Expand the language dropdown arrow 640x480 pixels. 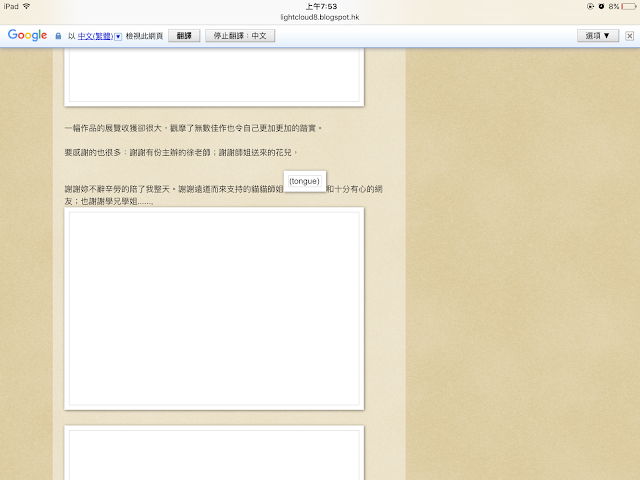[x=118, y=37]
